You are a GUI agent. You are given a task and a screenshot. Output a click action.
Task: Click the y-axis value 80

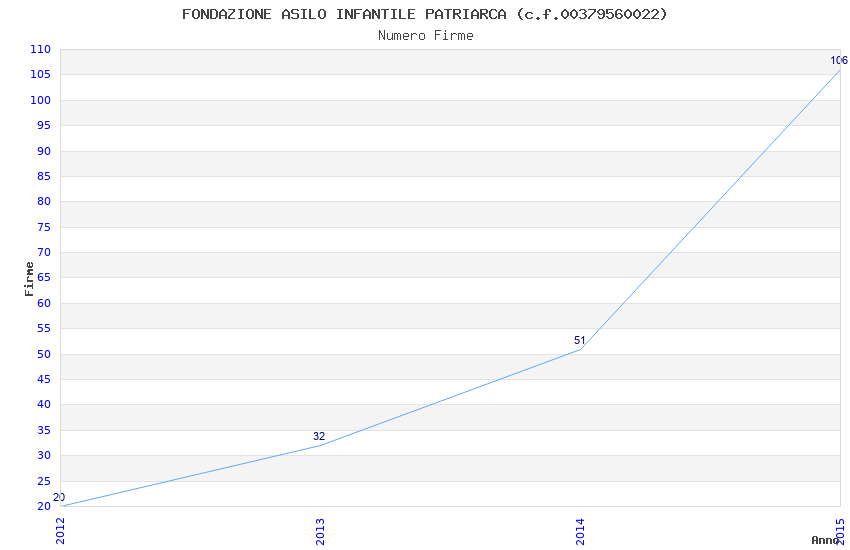coord(44,202)
